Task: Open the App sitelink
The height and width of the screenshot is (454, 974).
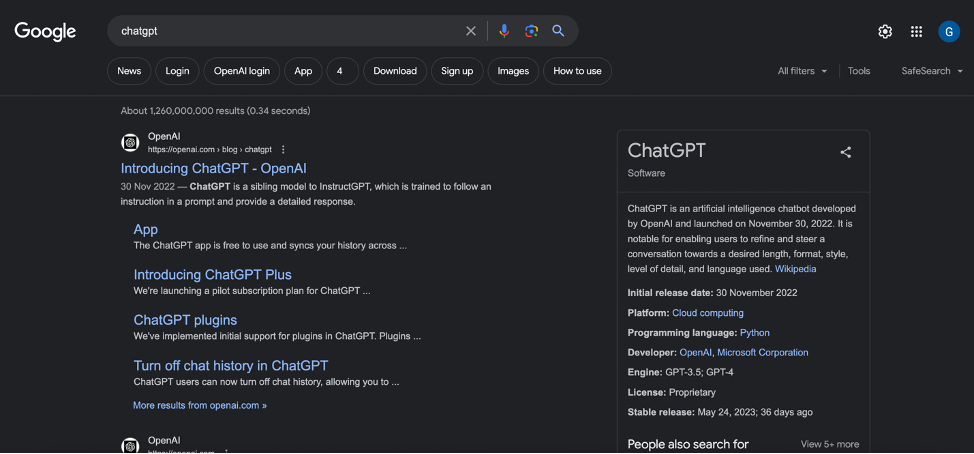Action: point(146,229)
